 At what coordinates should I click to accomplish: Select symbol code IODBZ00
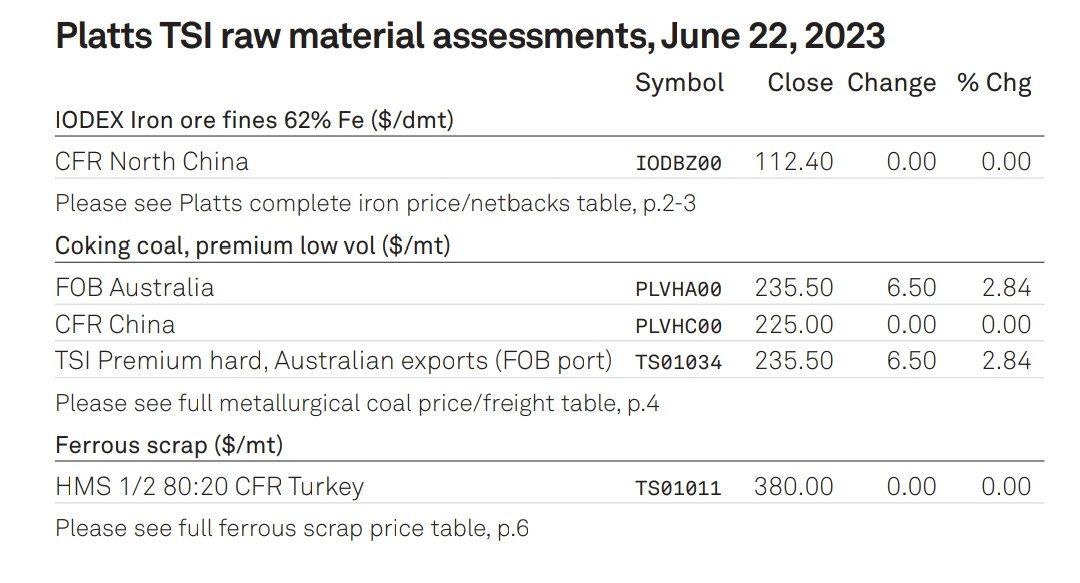(678, 163)
